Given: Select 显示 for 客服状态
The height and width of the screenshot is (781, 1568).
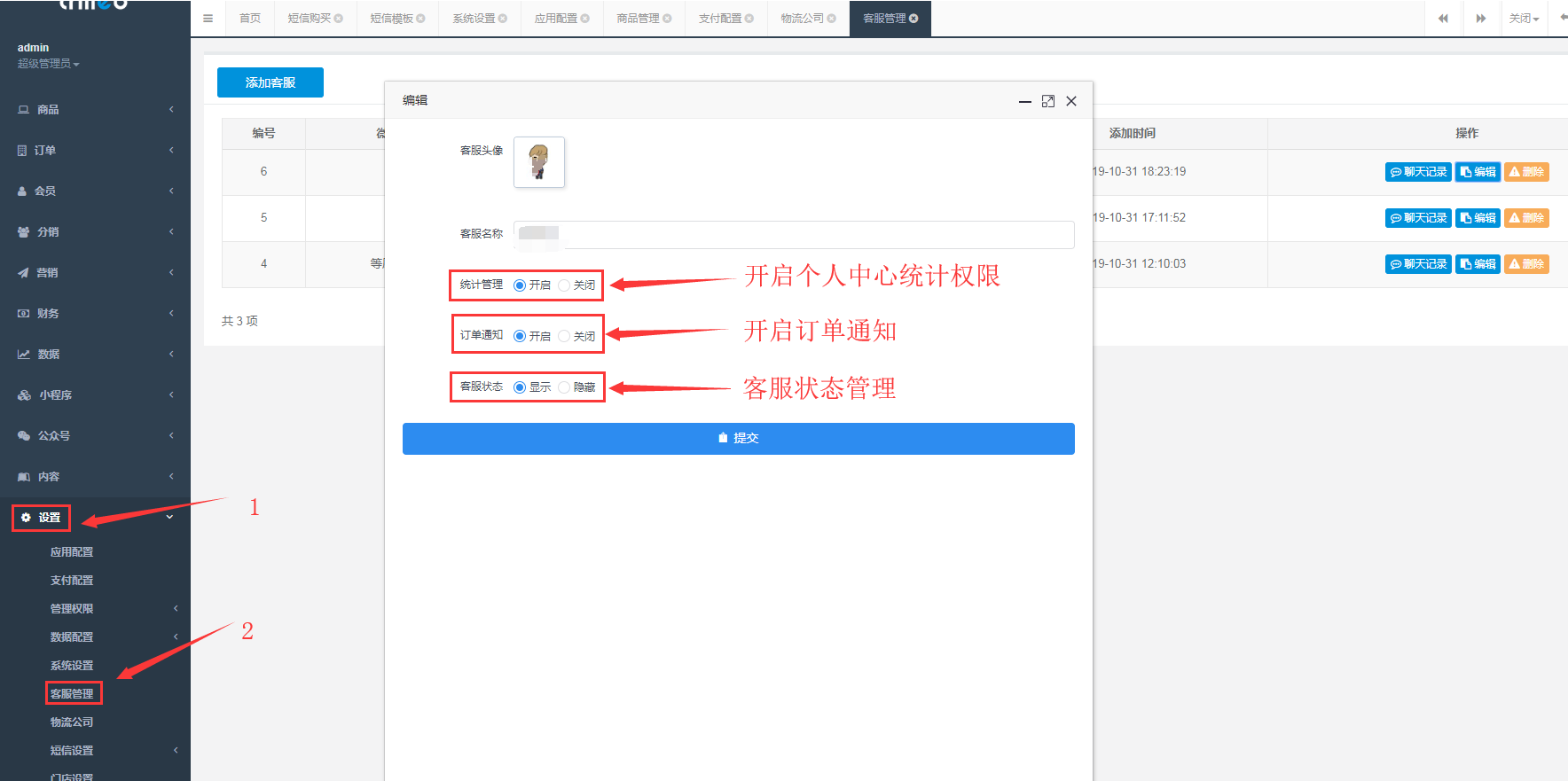Looking at the screenshot, I should tap(520, 387).
